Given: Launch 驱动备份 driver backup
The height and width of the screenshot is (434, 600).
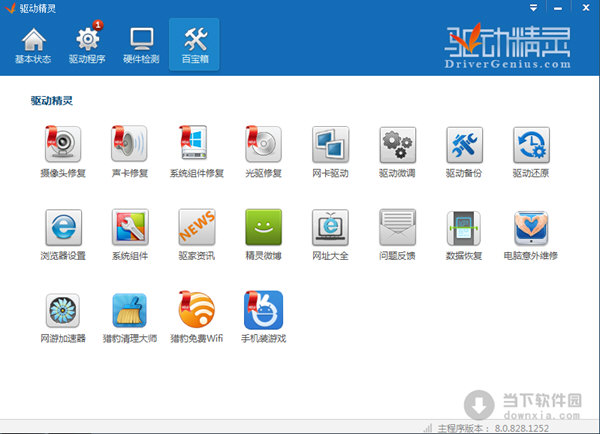Looking at the screenshot, I should tap(464, 145).
